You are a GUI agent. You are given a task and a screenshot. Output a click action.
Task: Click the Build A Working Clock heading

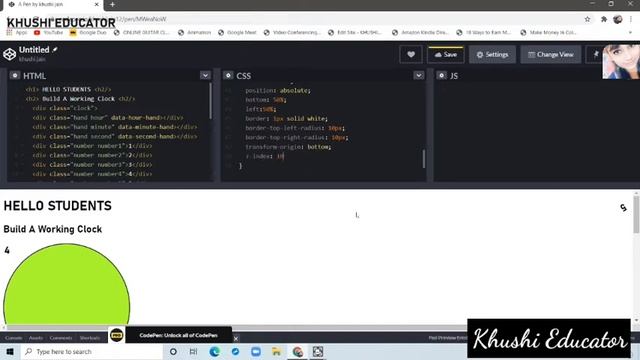coord(53,229)
